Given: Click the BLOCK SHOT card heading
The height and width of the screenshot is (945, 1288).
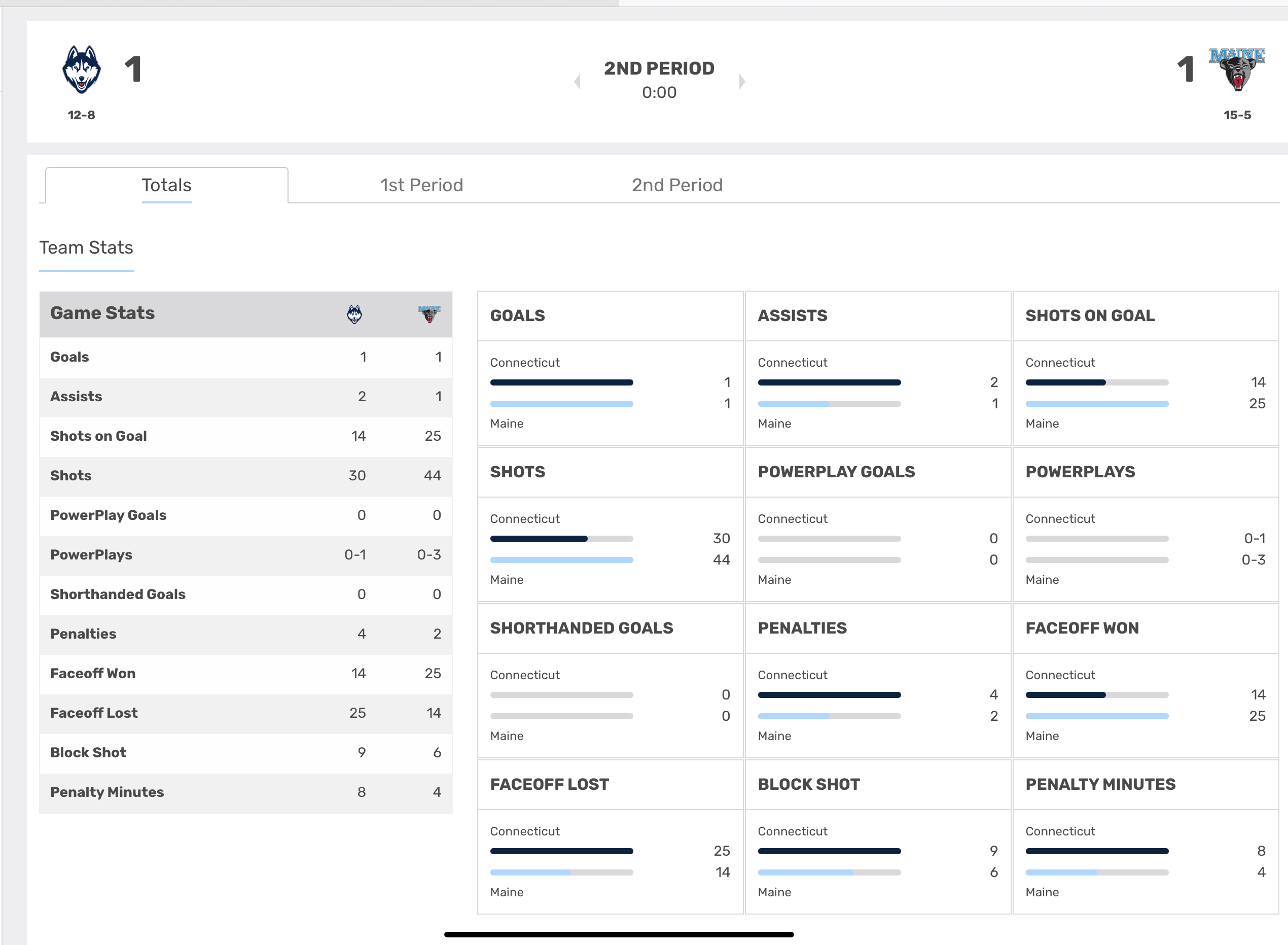Looking at the screenshot, I should pos(809,784).
